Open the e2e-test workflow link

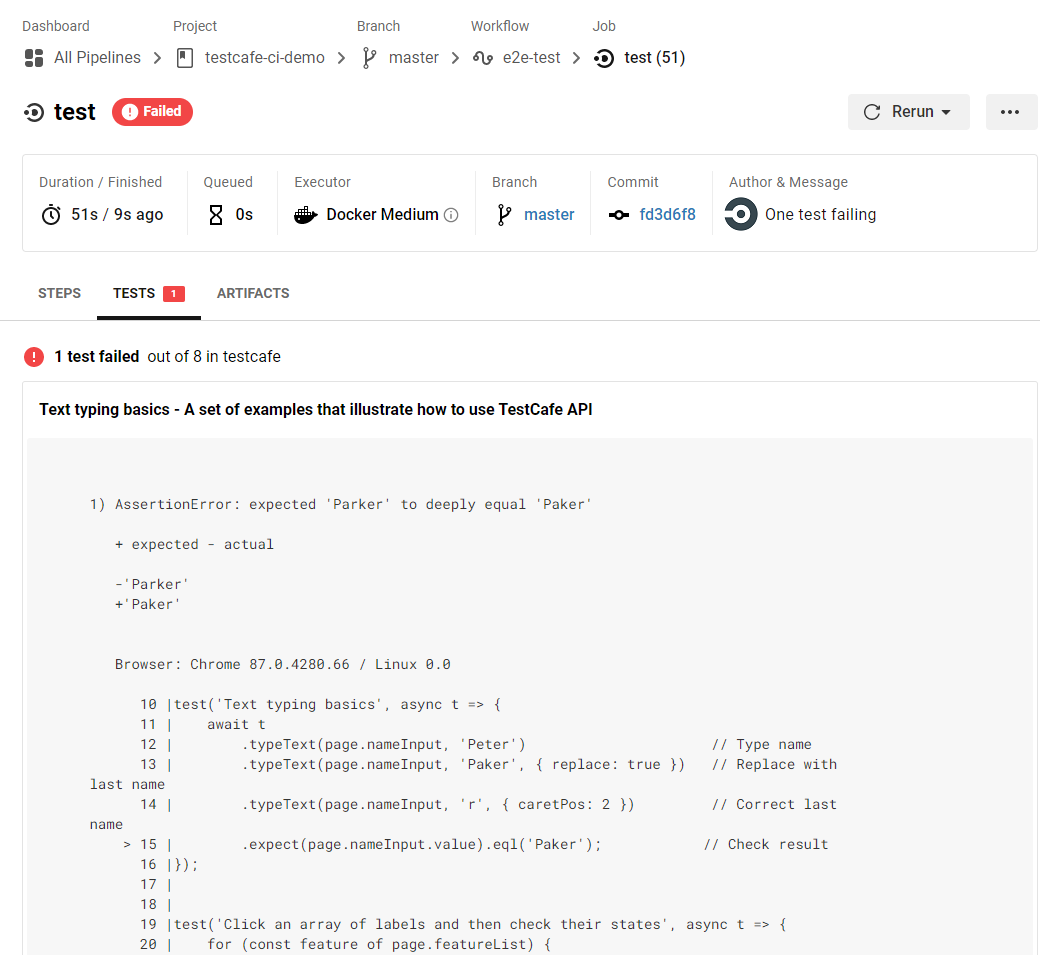pos(531,58)
